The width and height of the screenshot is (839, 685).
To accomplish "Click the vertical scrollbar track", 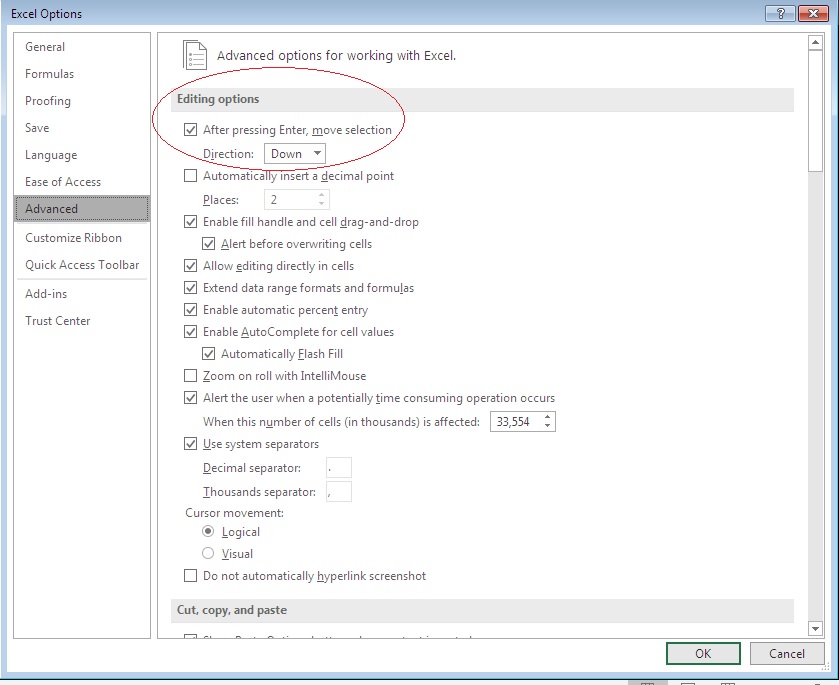I will coord(815,400).
